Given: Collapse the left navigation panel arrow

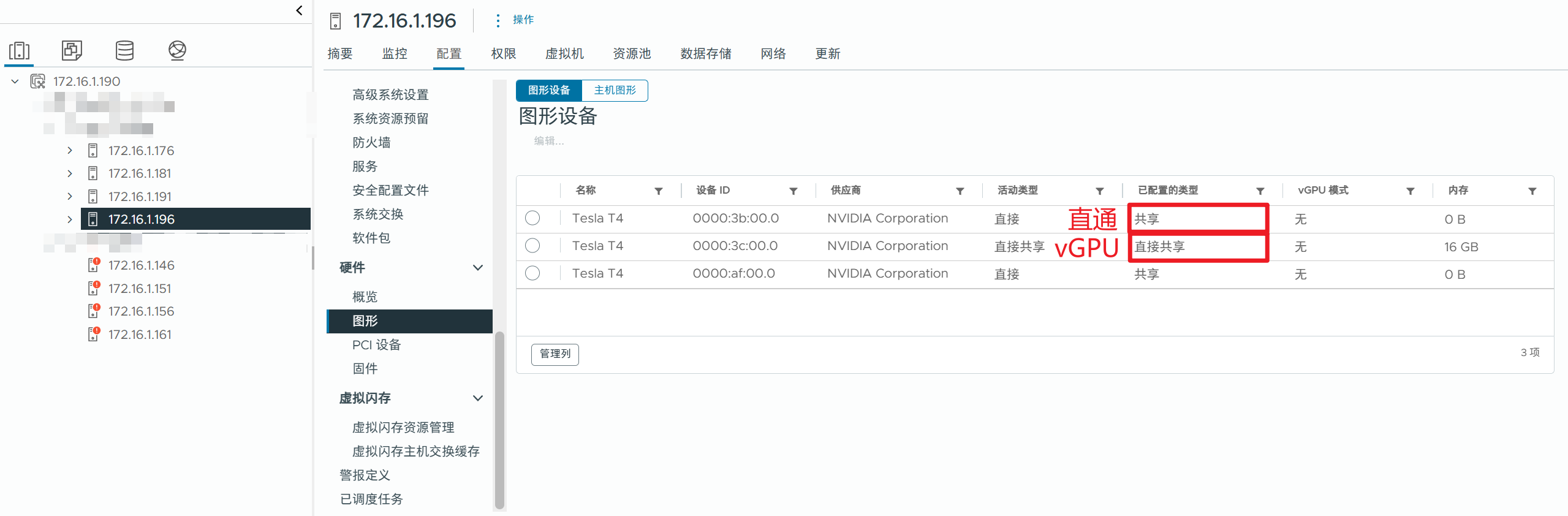Looking at the screenshot, I should pos(299,10).
